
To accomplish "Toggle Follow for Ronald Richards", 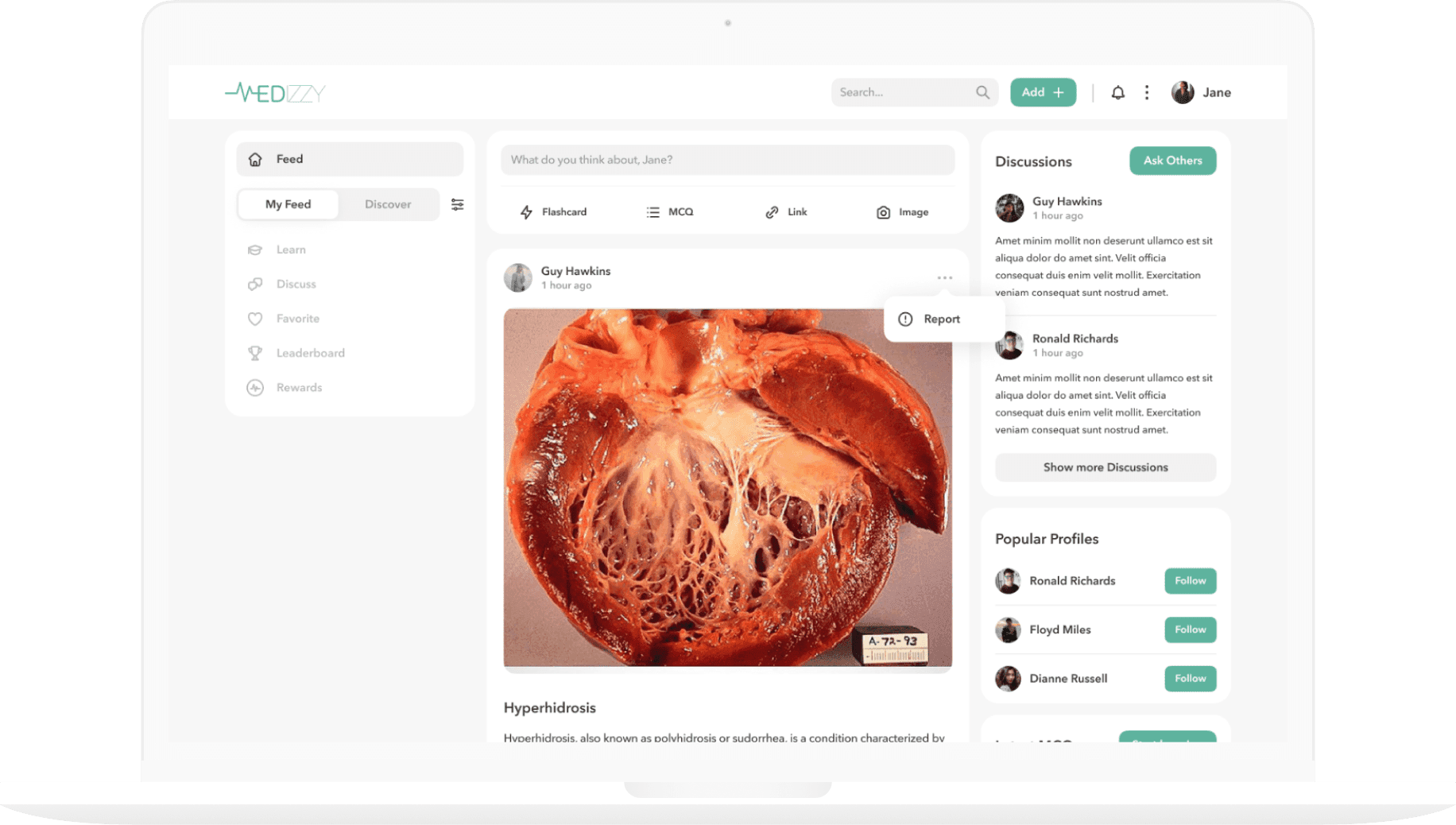I will click(x=1189, y=580).
